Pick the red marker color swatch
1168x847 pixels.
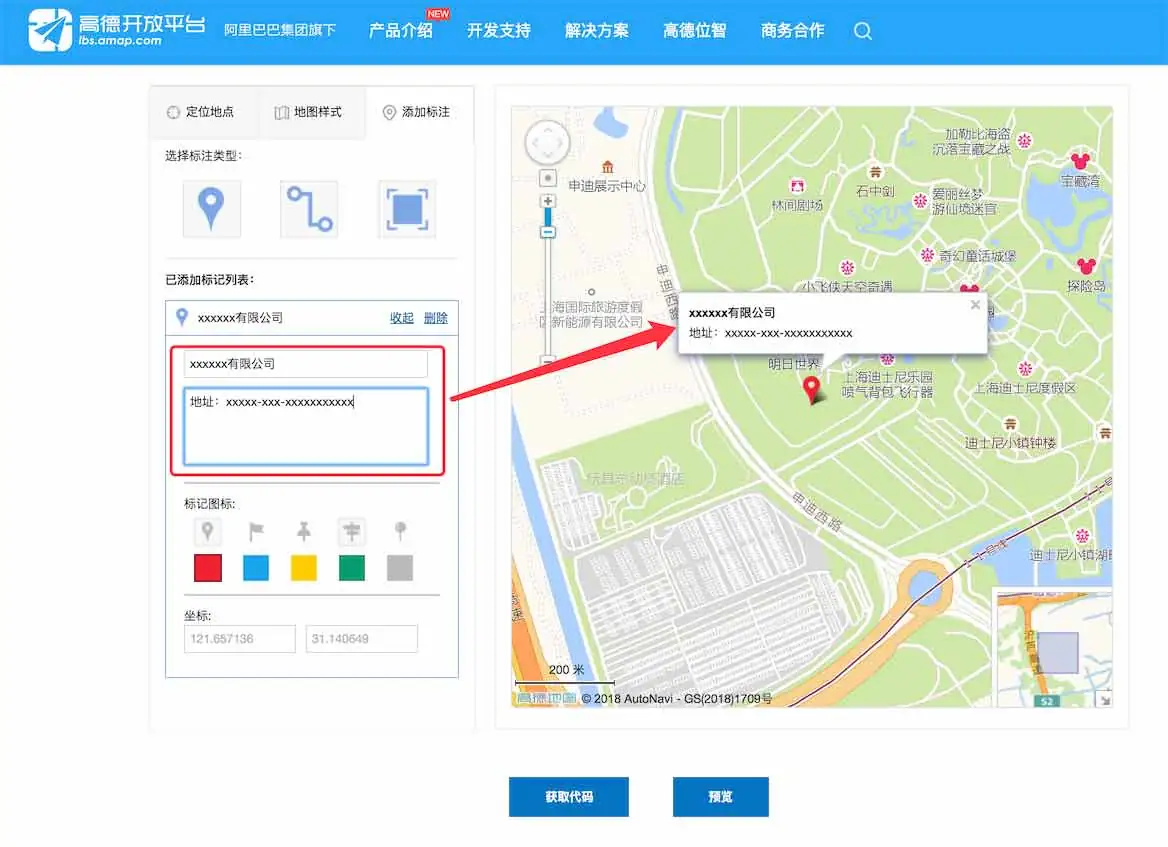(207, 567)
